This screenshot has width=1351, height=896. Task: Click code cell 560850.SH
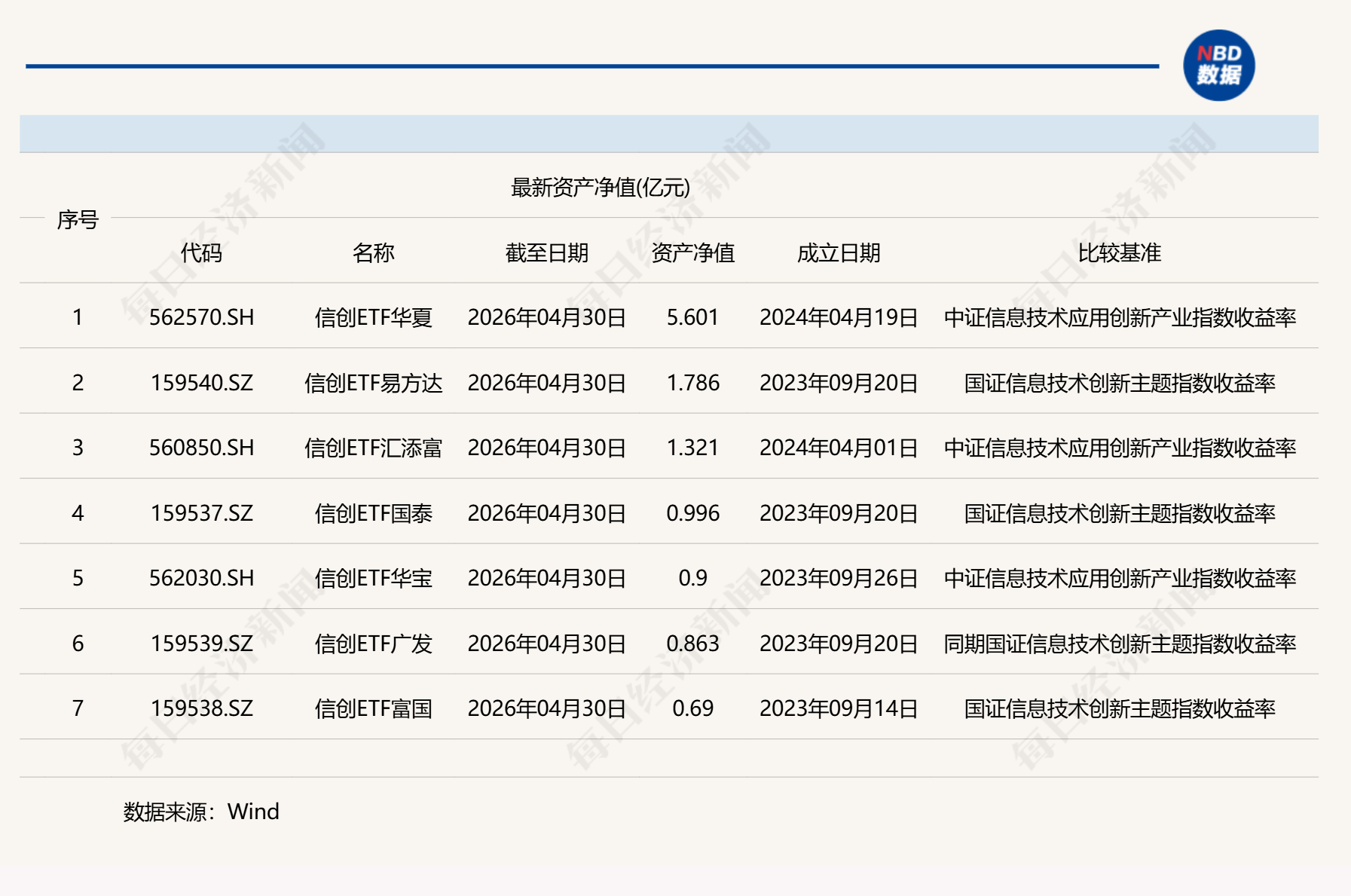coord(201,448)
